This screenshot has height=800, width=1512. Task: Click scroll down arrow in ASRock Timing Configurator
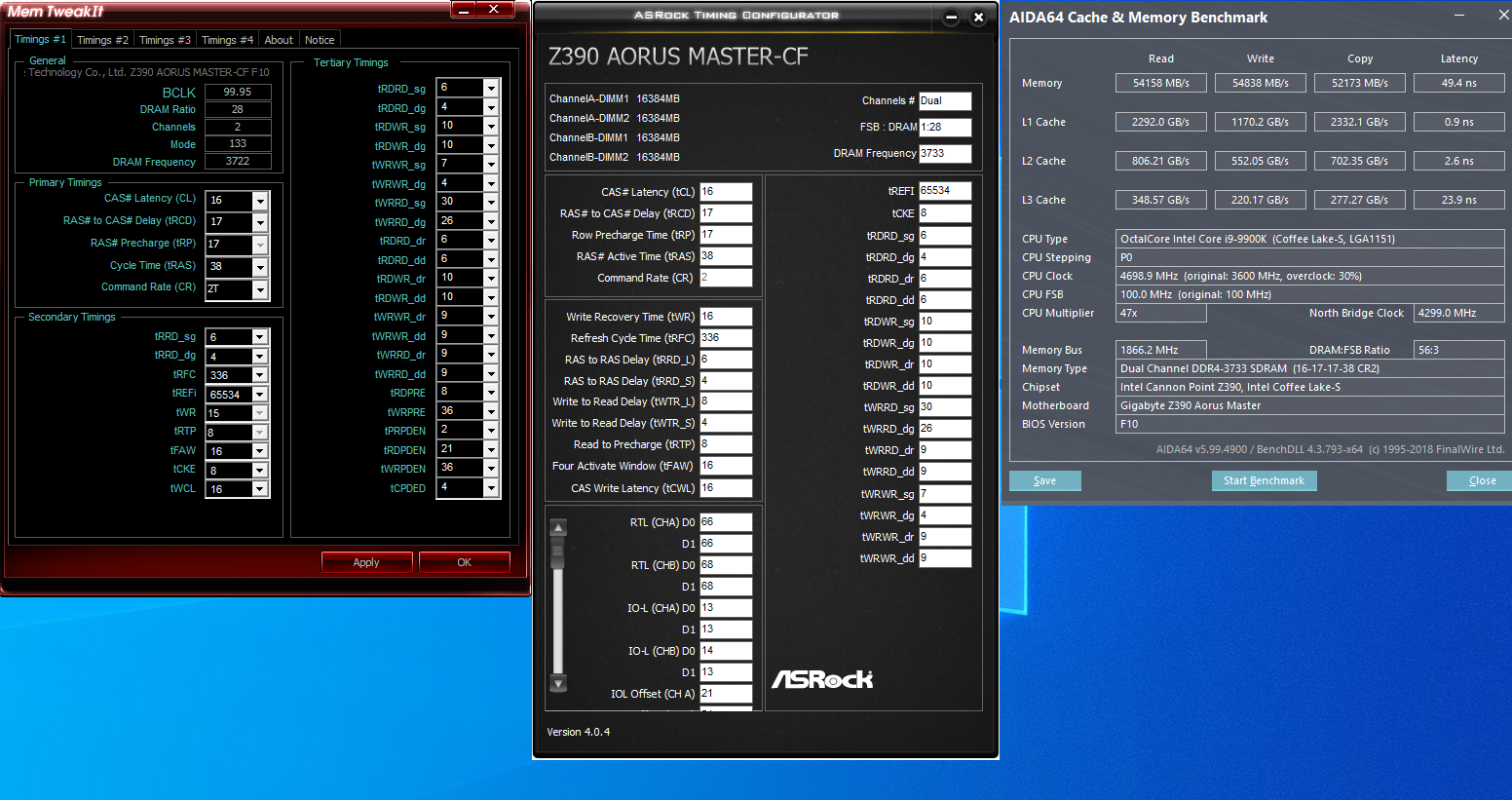[558, 684]
